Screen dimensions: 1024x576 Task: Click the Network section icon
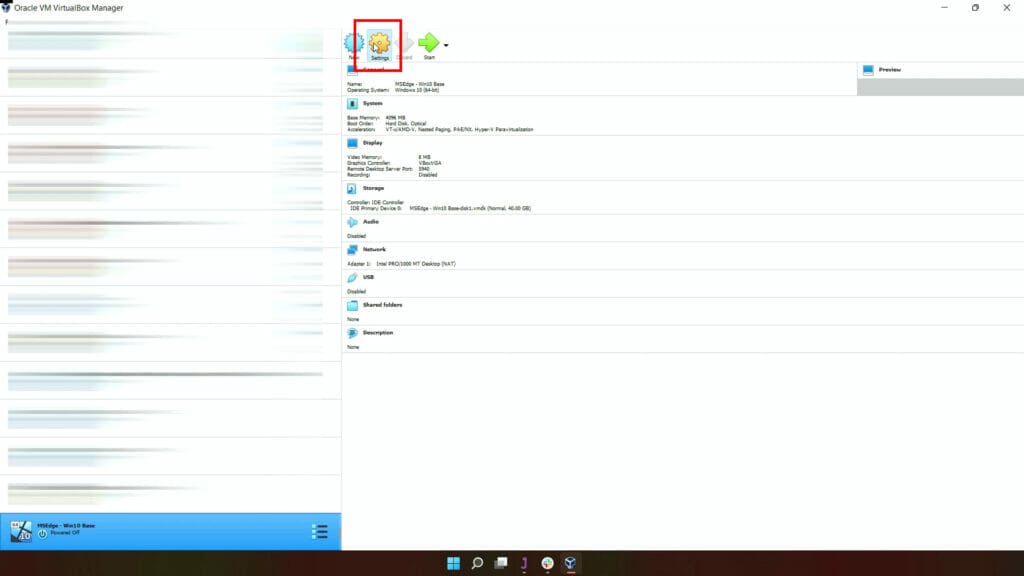(353, 249)
